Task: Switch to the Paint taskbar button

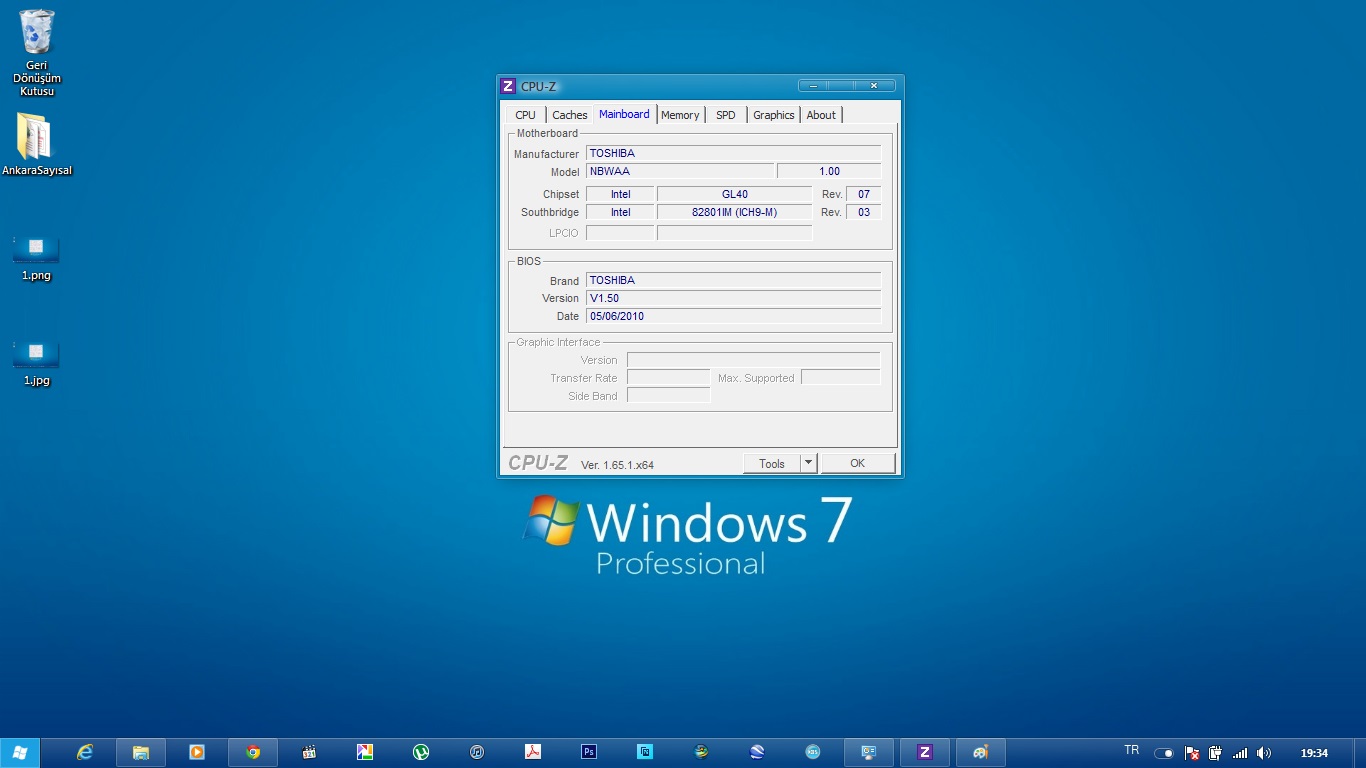Action: [x=981, y=753]
